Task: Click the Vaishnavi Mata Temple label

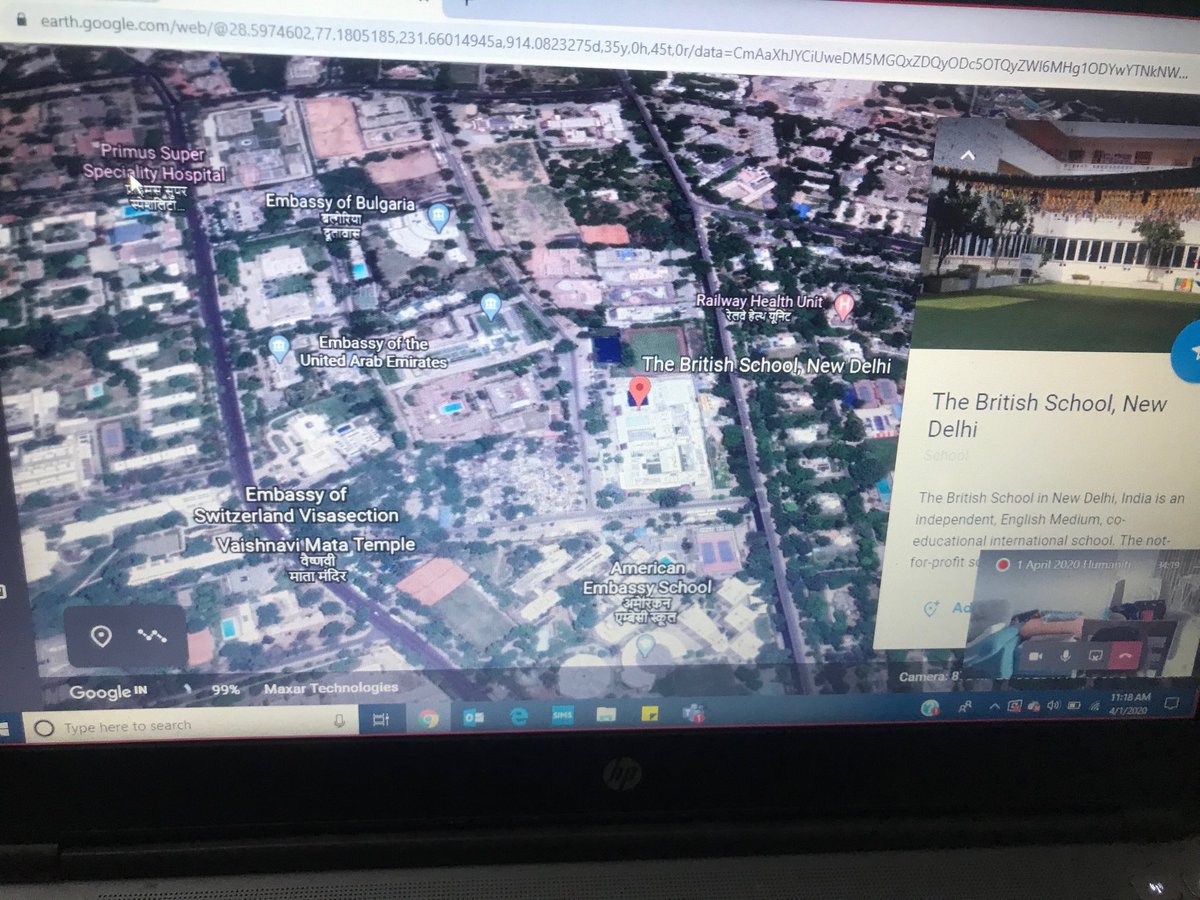Action: tap(315, 545)
